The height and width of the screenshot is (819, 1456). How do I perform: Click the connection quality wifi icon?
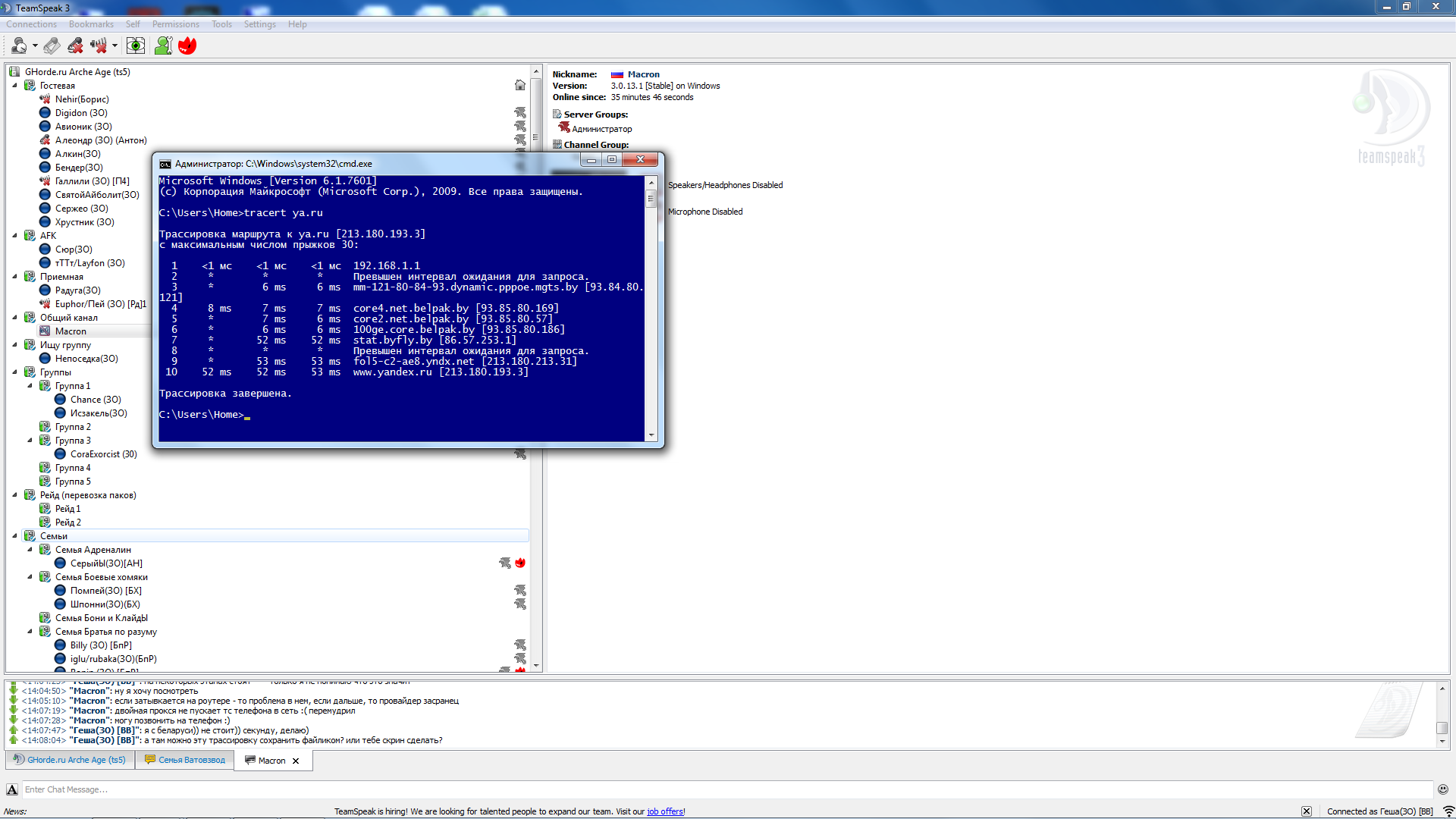[1448, 811]
